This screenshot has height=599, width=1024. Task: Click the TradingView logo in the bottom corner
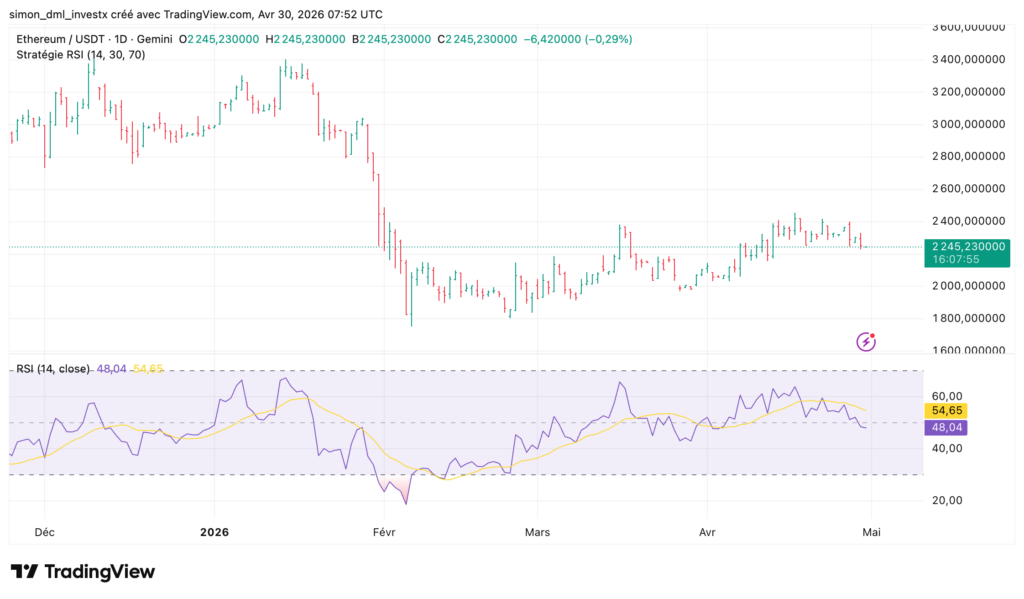(x=85, y=571)
